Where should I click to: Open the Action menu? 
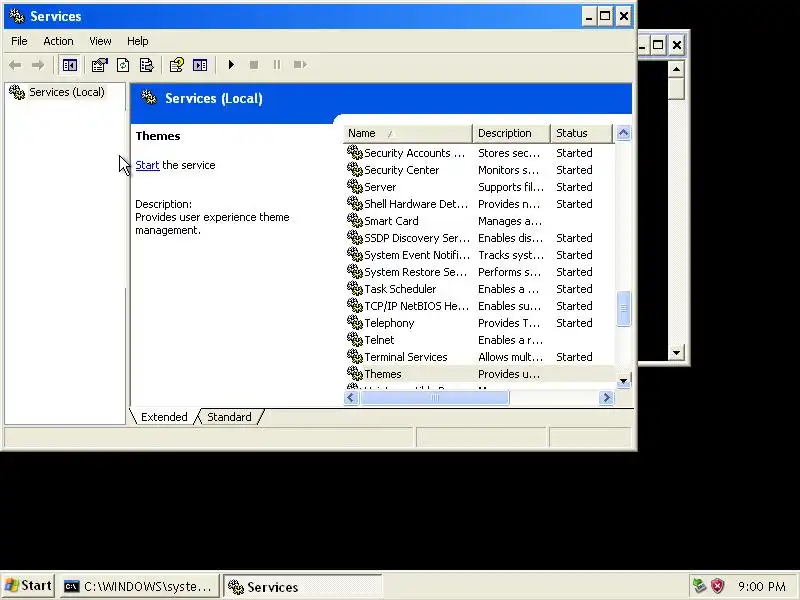pyautogui.click(x=58, y=41)
